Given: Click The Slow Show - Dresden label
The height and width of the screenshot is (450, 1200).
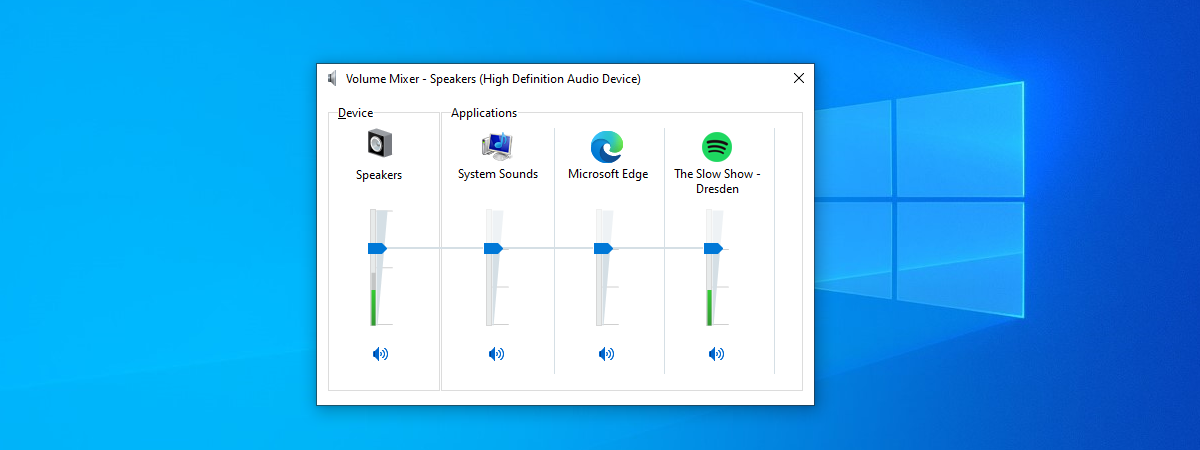Looking at the screenshot, I should 718,181.
